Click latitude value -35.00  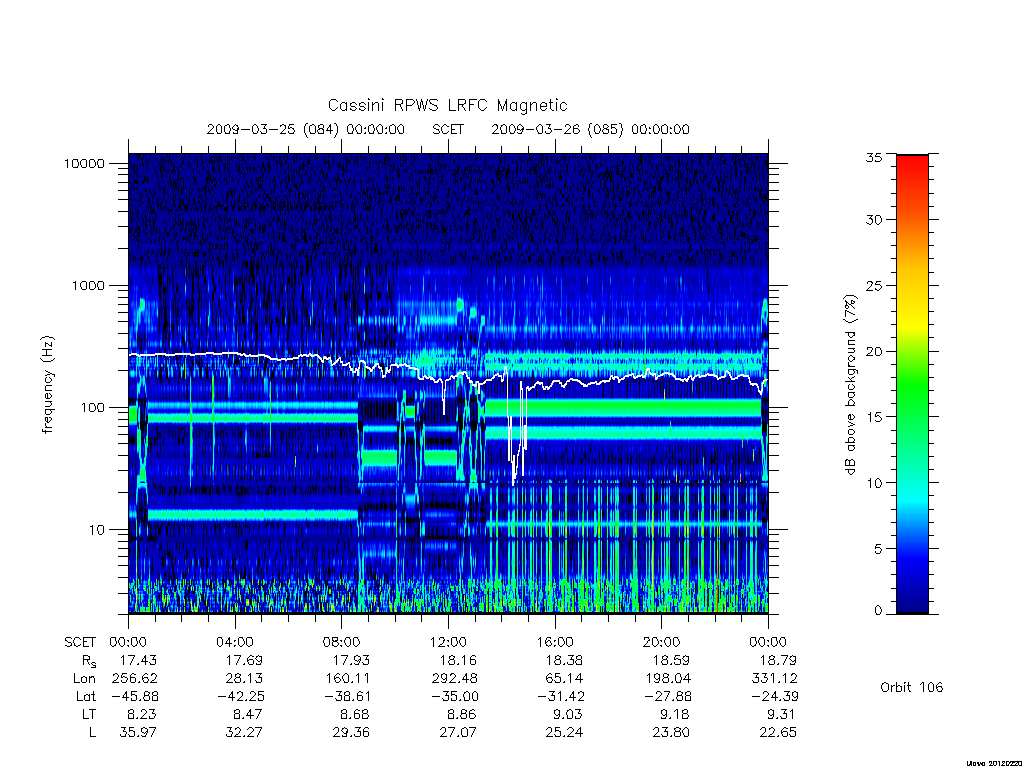(x=454, y=696)
